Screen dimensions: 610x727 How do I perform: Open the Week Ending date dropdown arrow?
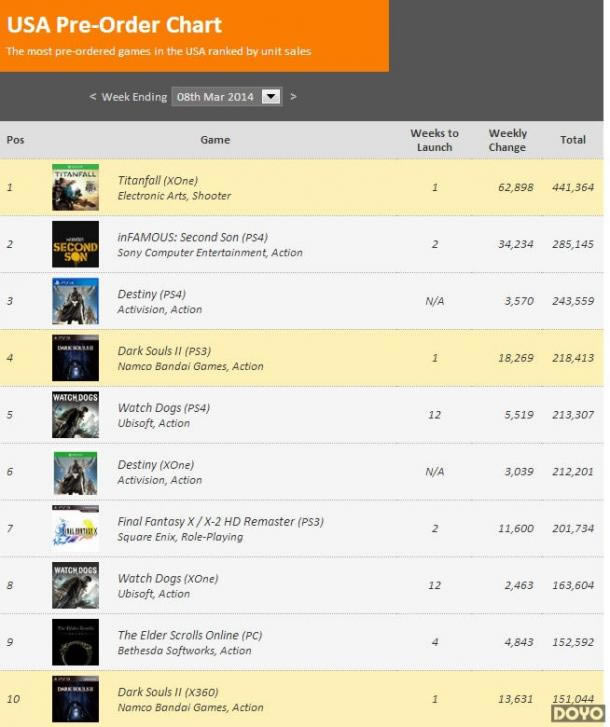click(271, 96)
